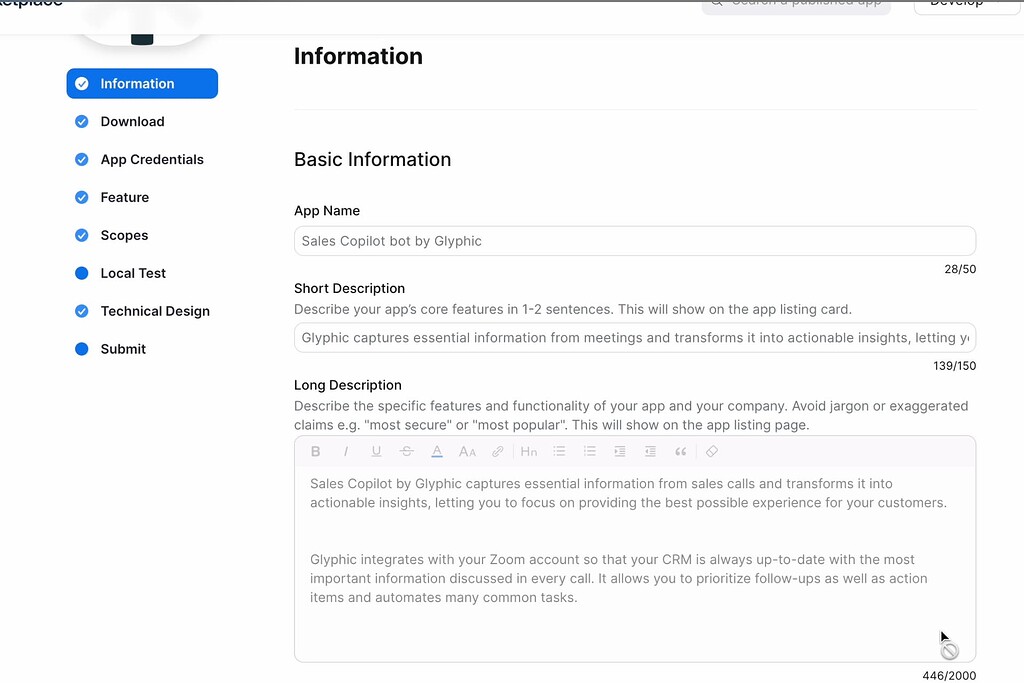1024x683 pixels.
Task: Switch to the App Credentials section
Action: pos(152,159)
